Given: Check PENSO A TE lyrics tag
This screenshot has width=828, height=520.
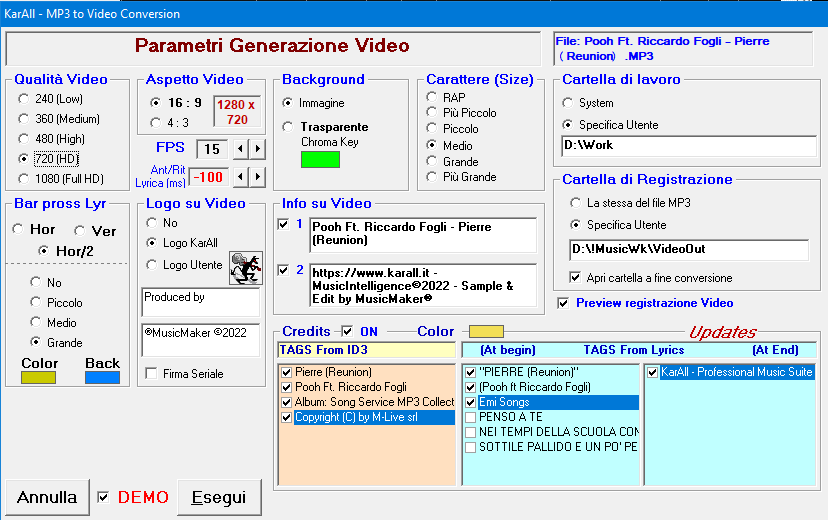Looking at the screenshot, I should 471,417.
